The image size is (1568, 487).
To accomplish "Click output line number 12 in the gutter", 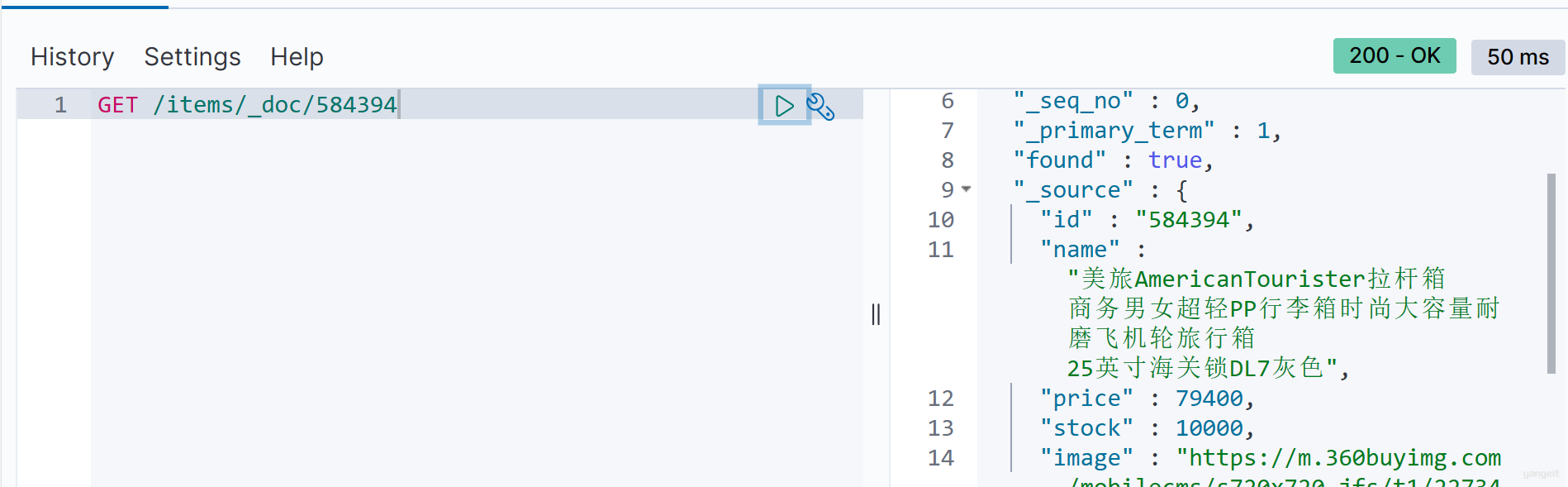I will (940, 399).
